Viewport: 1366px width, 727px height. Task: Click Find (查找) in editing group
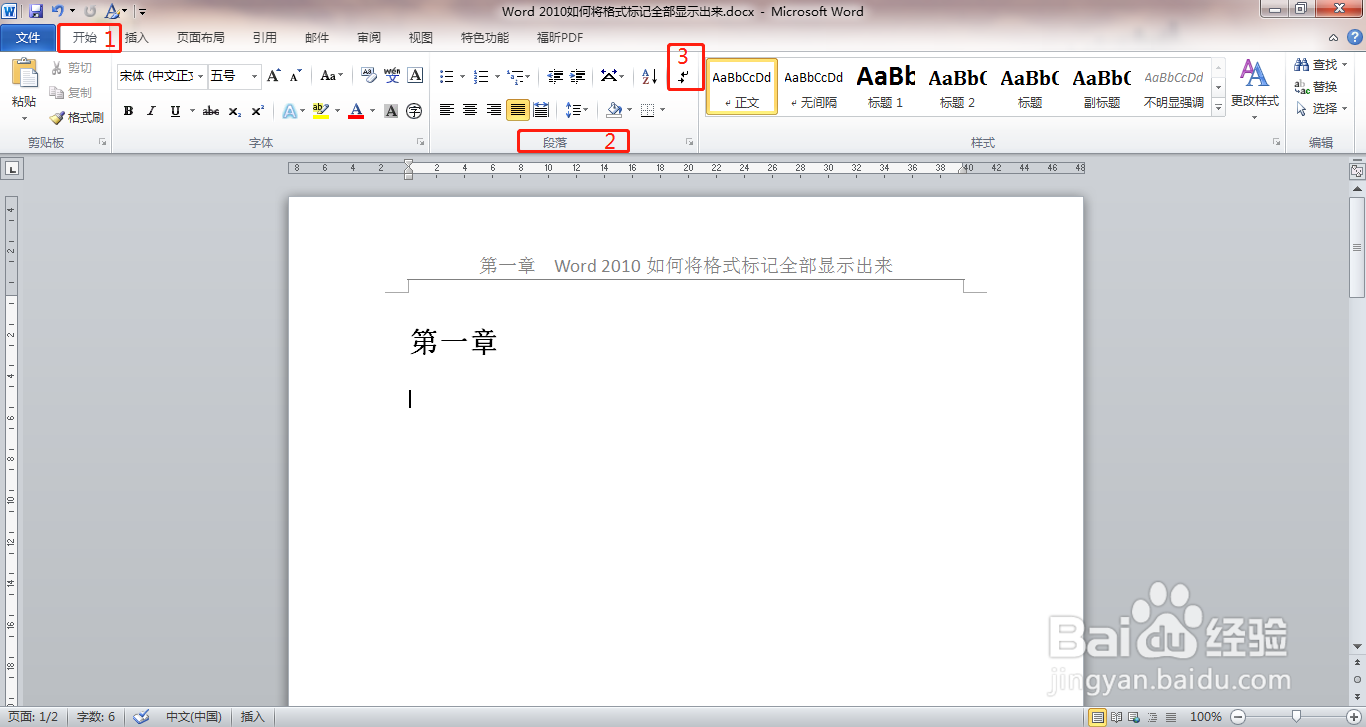pos(1316,65)
